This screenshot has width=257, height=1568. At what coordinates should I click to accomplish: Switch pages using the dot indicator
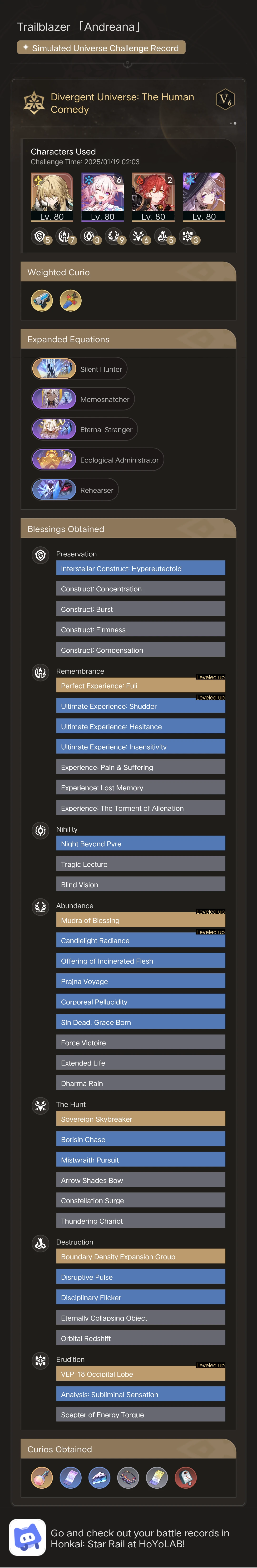pyautogui.click(x=233, y=122)
